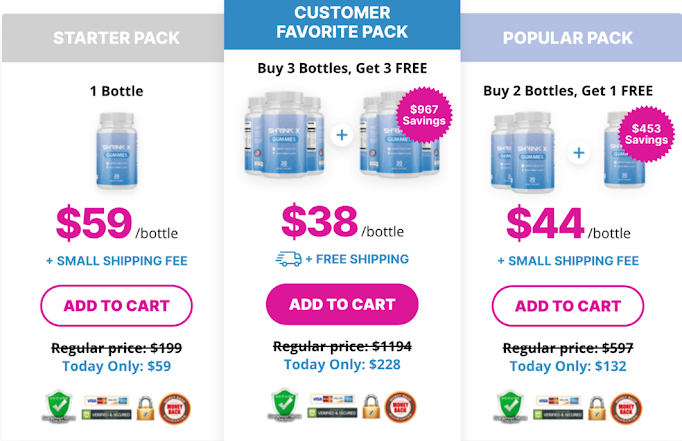The height and width of the screenshot is (441, 682).
Task: Click the plus icon in Popular Pack
Action: [579, 153]
